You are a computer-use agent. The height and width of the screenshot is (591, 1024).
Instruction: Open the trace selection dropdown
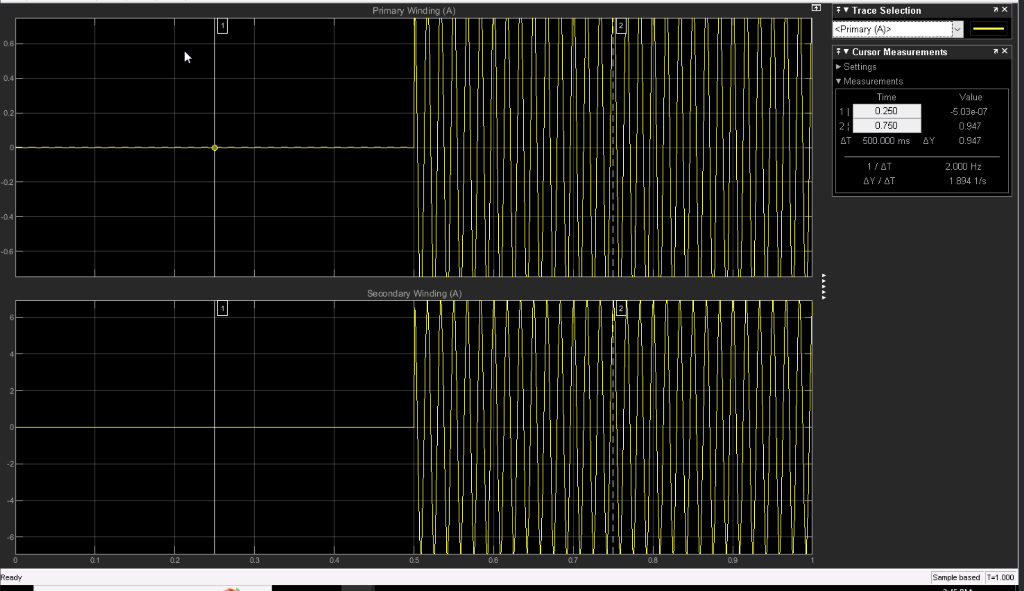tap(956, 28)
